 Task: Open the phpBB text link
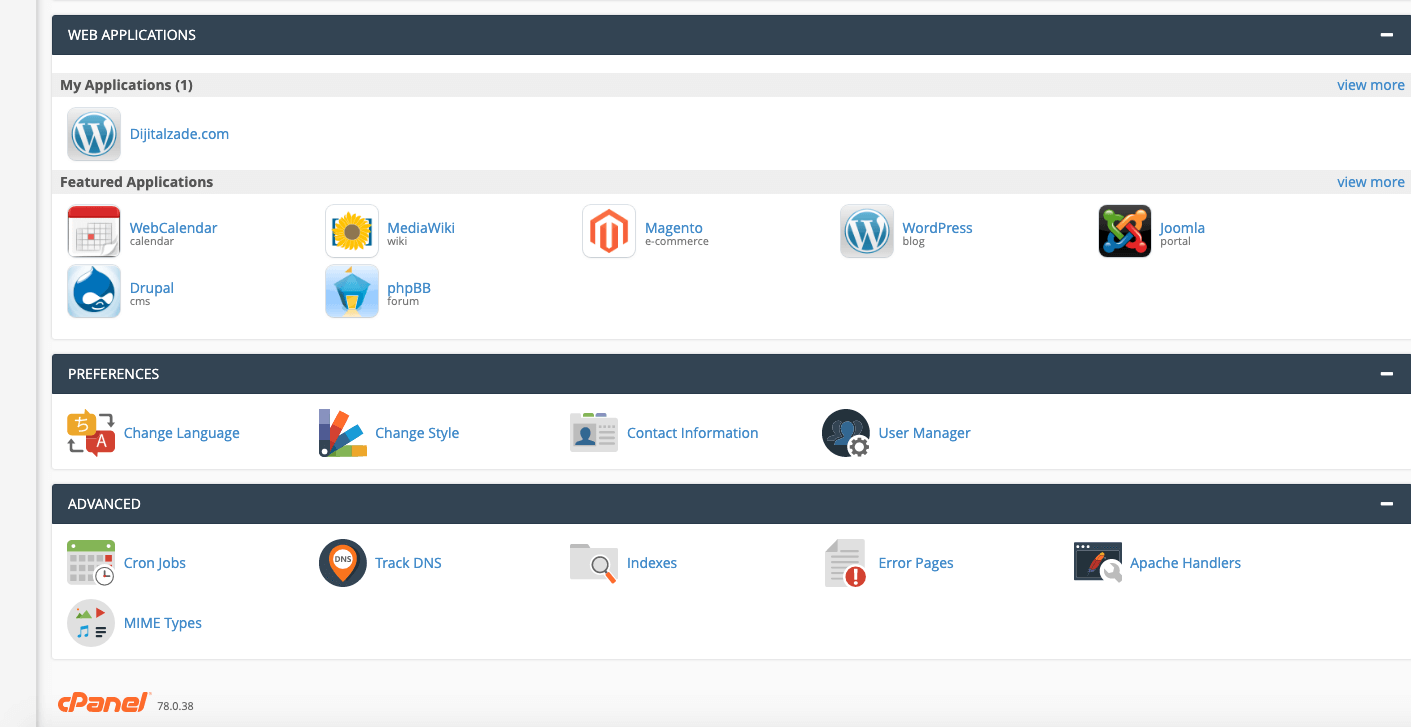point(409,288)
